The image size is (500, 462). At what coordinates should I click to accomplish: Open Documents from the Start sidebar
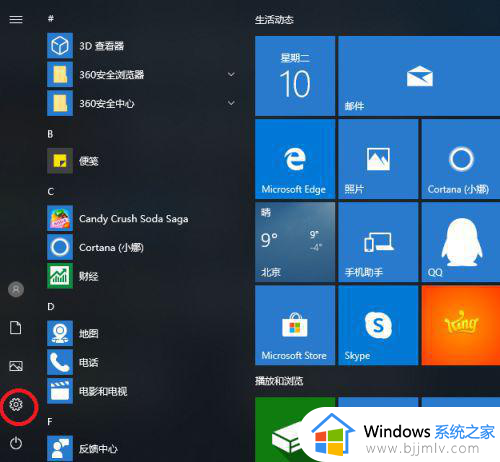pyautogui.click(x=16, y=328)
